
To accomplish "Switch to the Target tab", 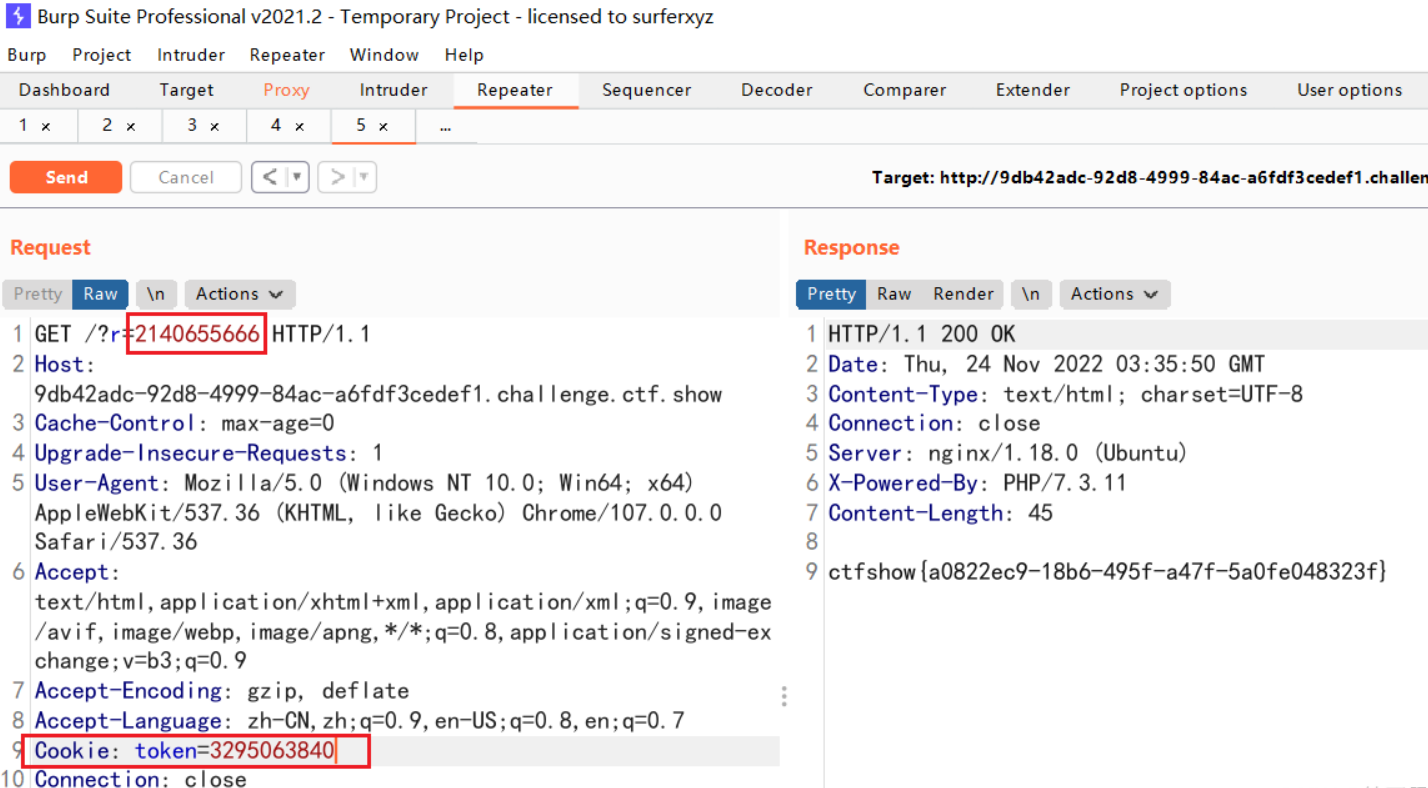I will coord(186,90).
